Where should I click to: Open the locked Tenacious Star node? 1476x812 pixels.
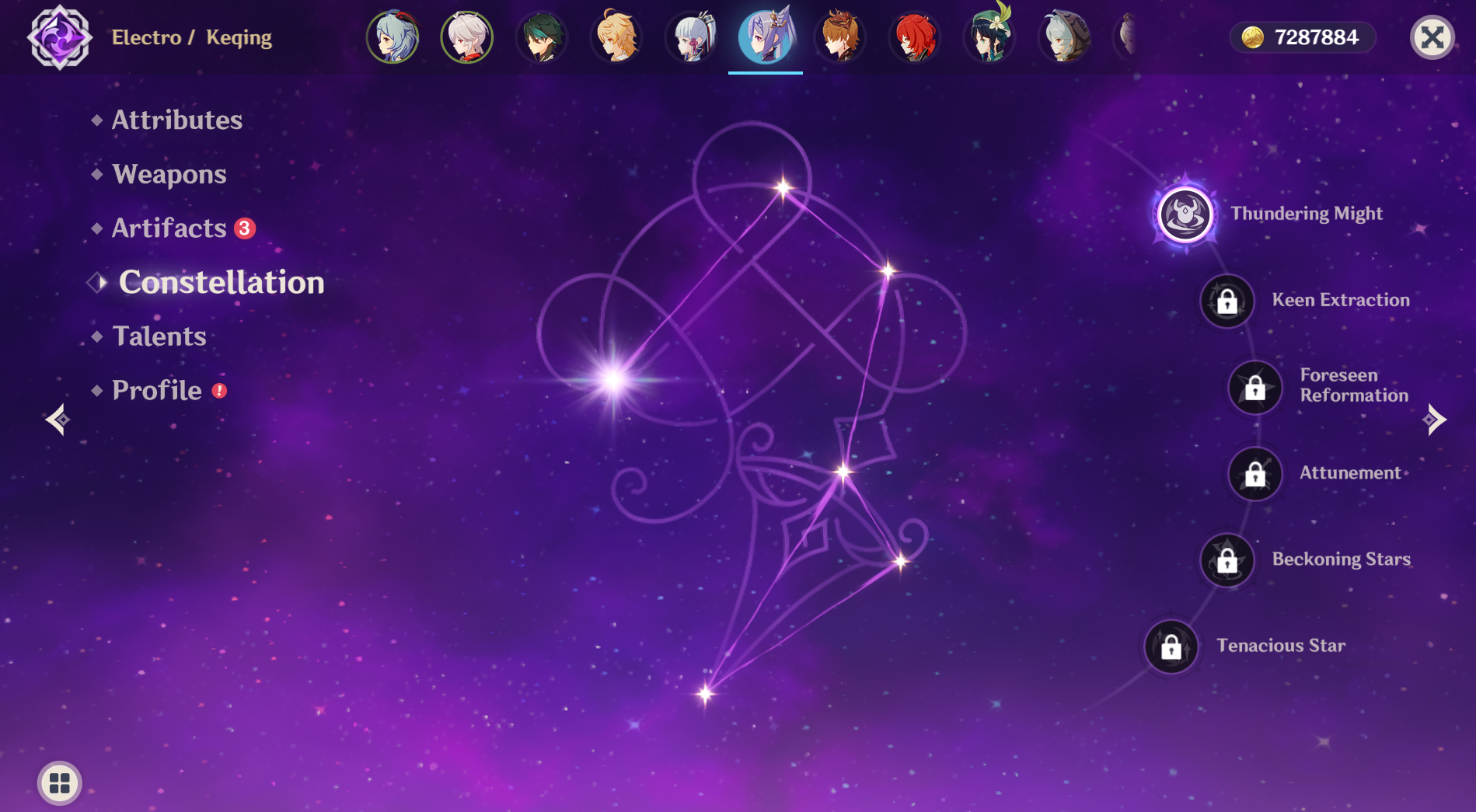(x=1171, y=646)
